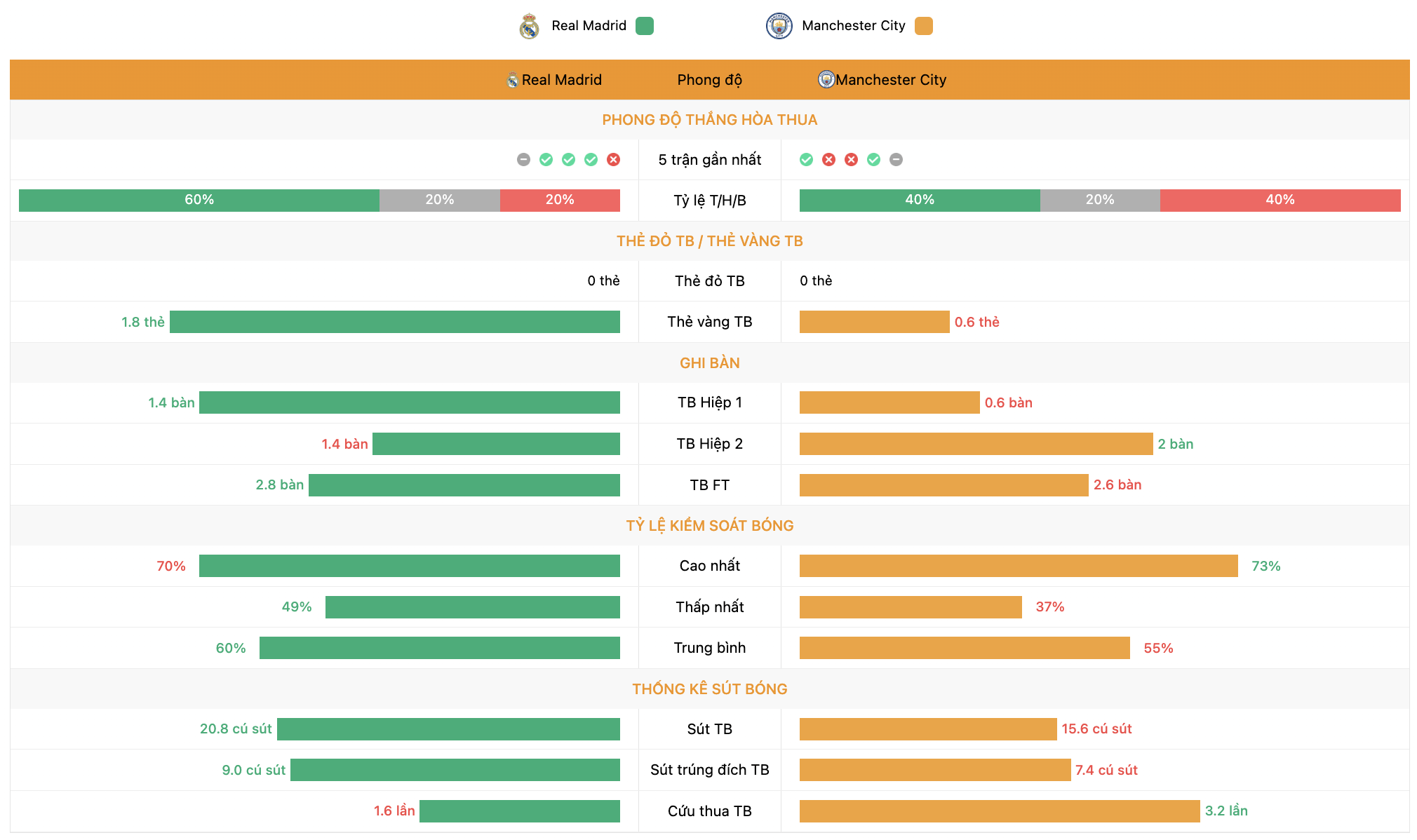Click the TB FT label
The width and height of the screenshot is (1417, 840).
click(x=709, y=485)
